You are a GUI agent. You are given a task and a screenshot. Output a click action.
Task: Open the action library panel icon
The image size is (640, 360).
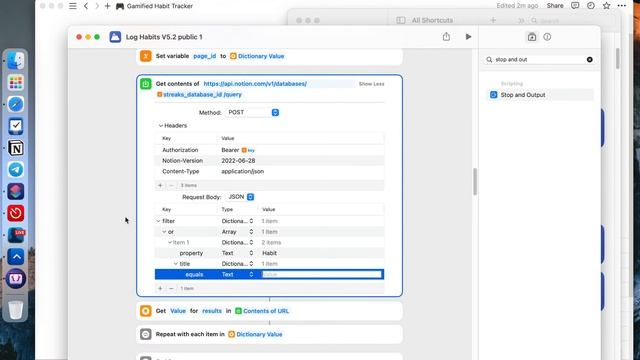point(532,37)
